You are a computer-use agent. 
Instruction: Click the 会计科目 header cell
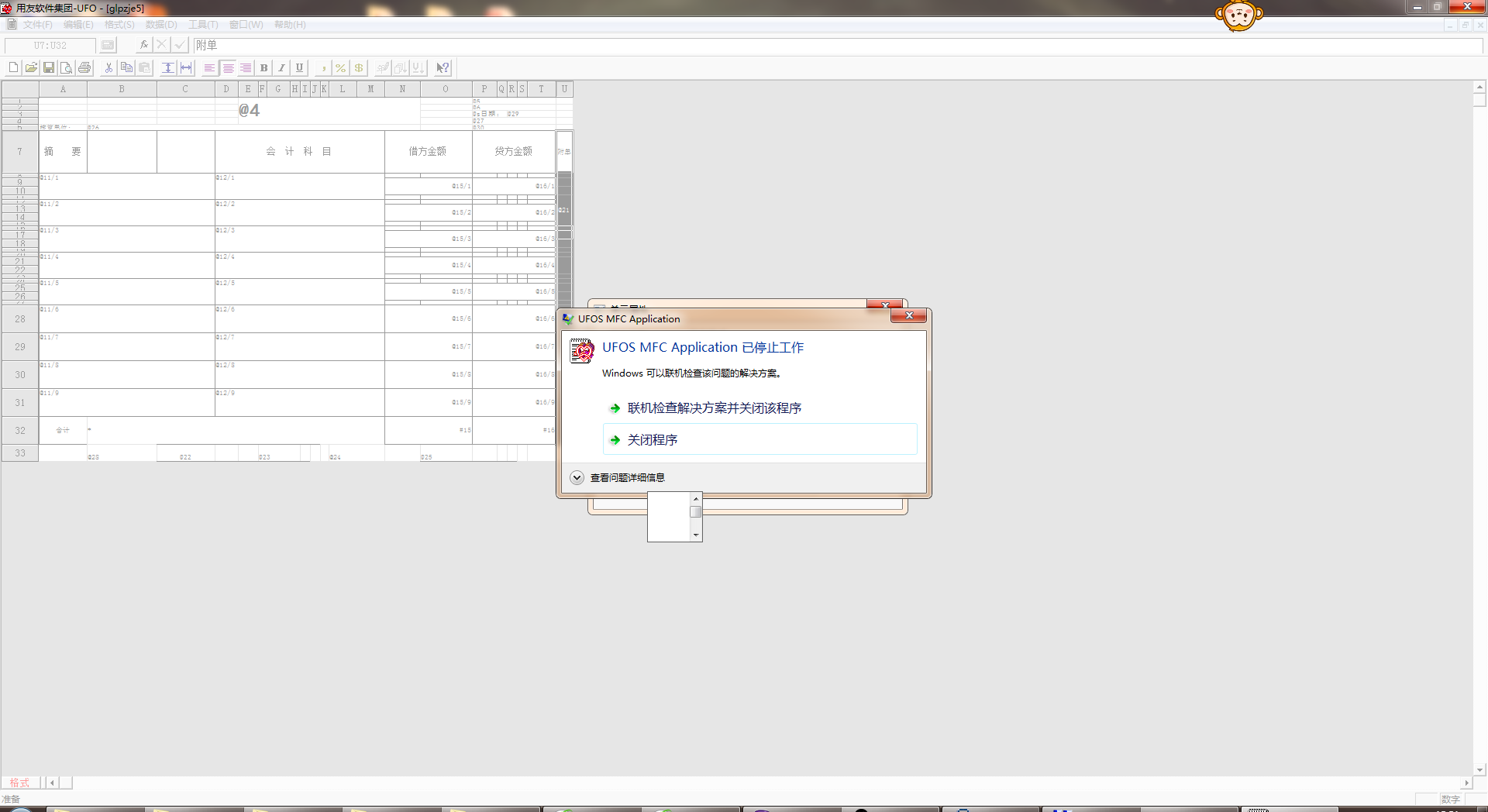[299, 151]
